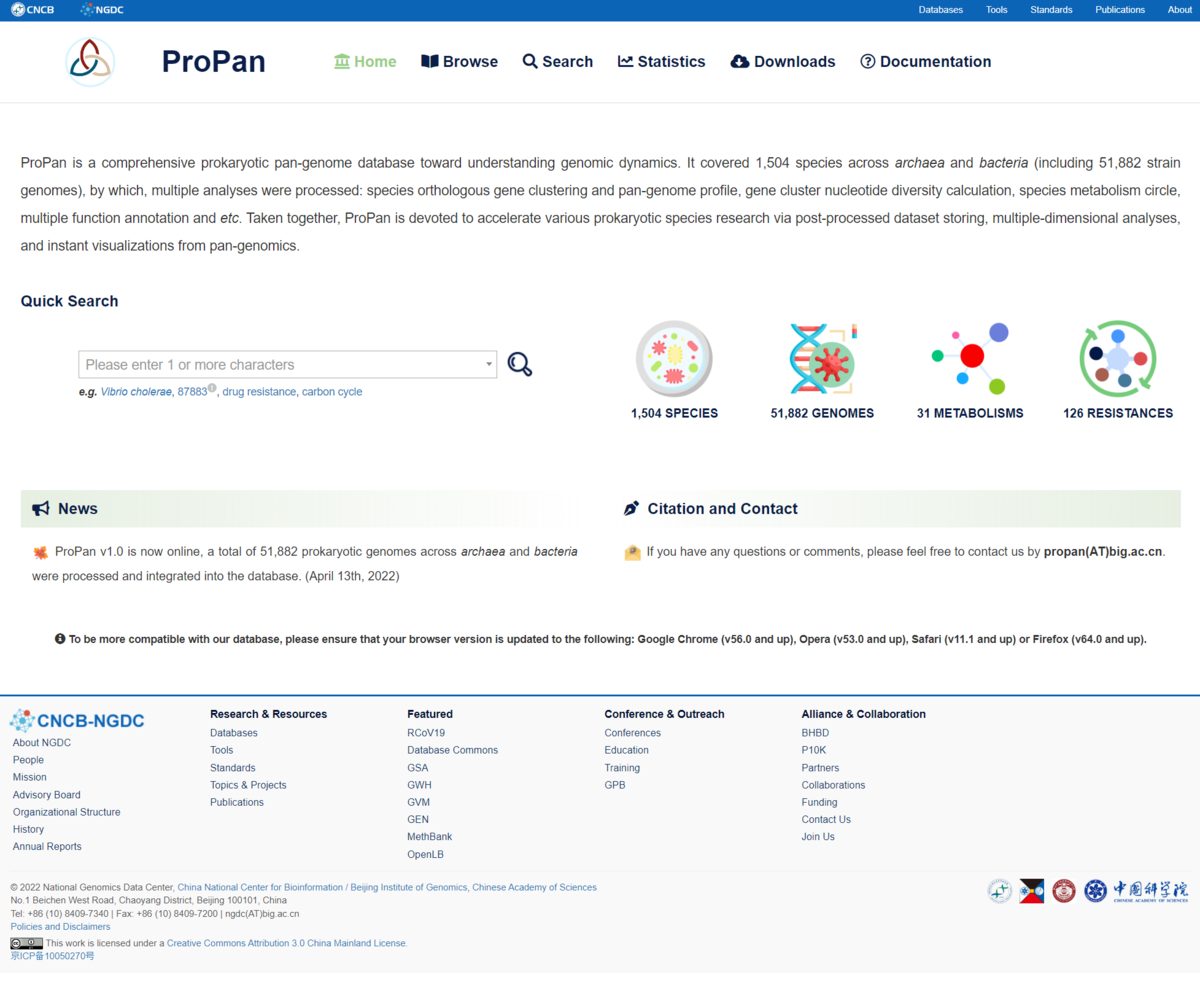Image resolution: width=1200 pixels, height=993 pixels.
Task: Open Creative Commons Attribution 3.0 license link
Action: (x=286, y=943)
